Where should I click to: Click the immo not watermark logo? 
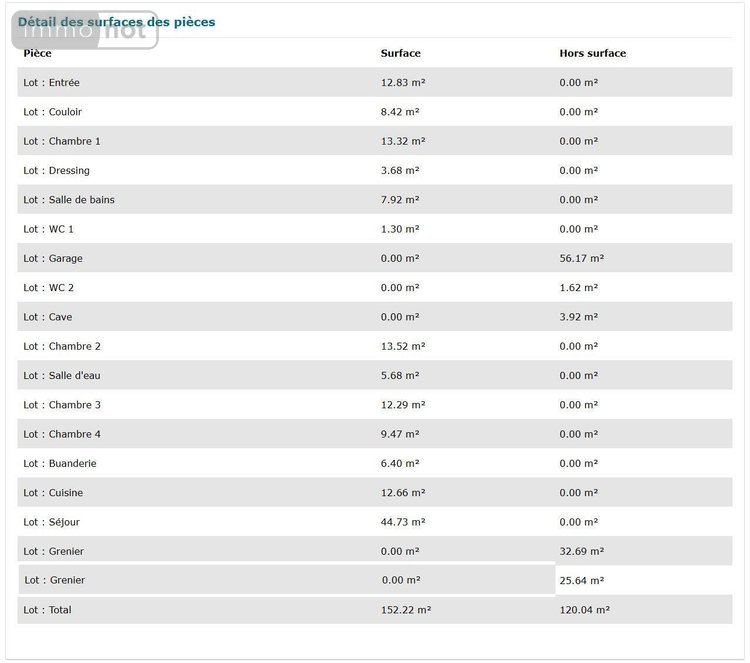85,31
